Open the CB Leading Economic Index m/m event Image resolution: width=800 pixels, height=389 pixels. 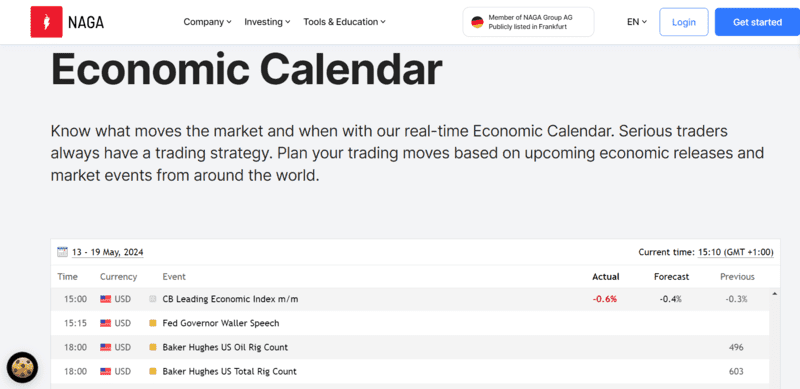pos(230,299)
